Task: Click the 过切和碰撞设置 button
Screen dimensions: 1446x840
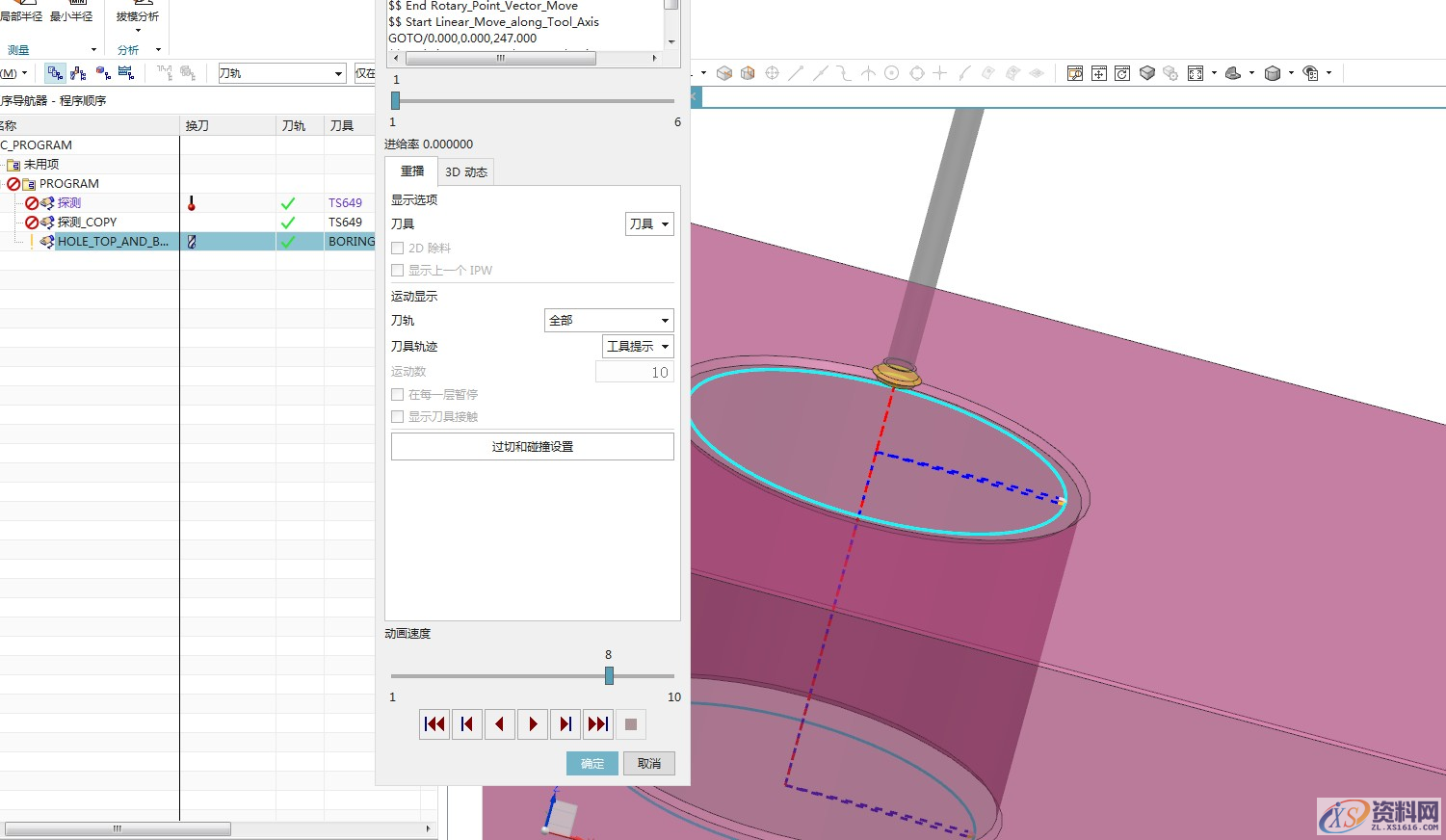Action: click(x=532, y=447)
